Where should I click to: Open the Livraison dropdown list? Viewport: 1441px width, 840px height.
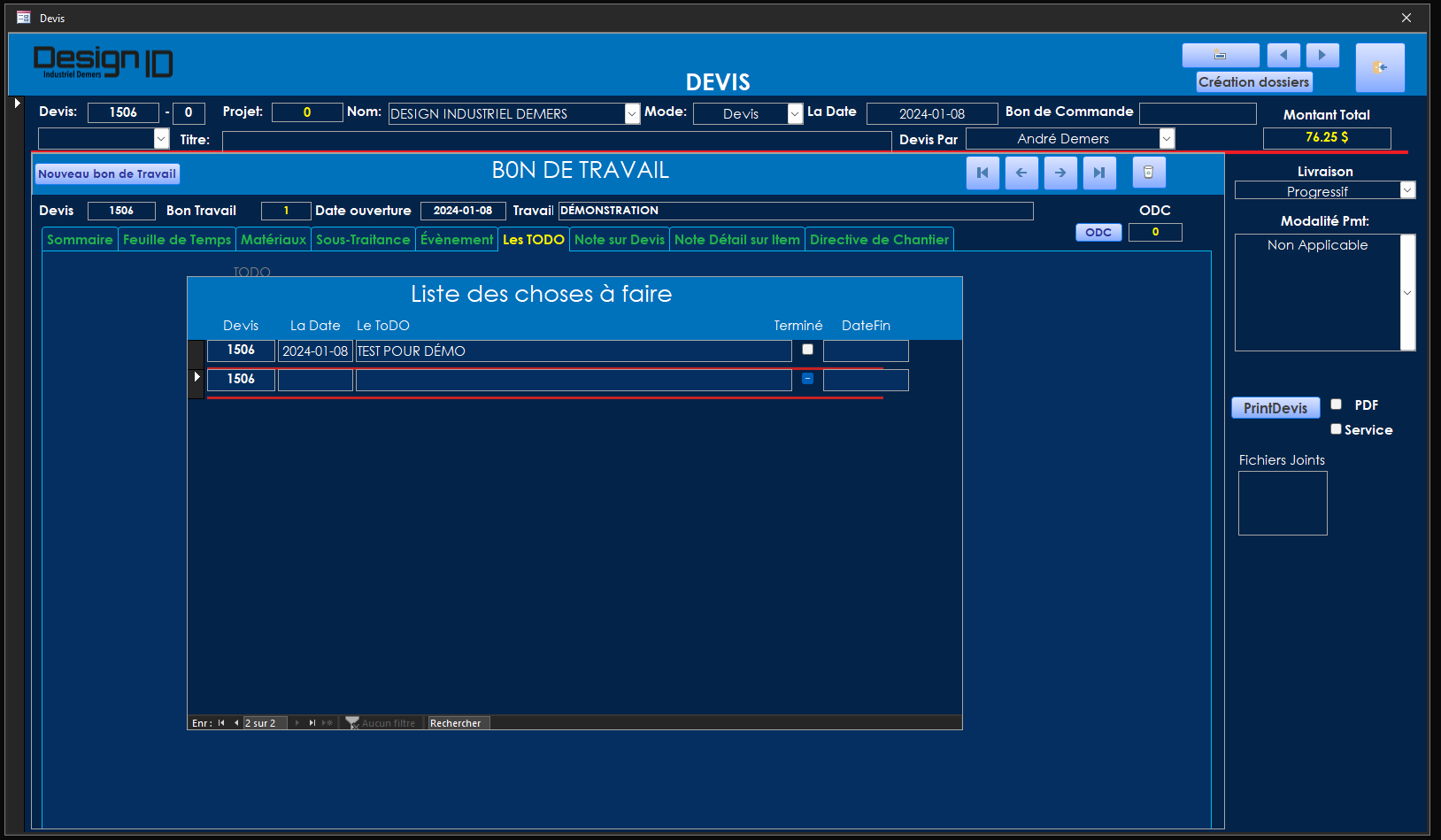[1407, 190]
